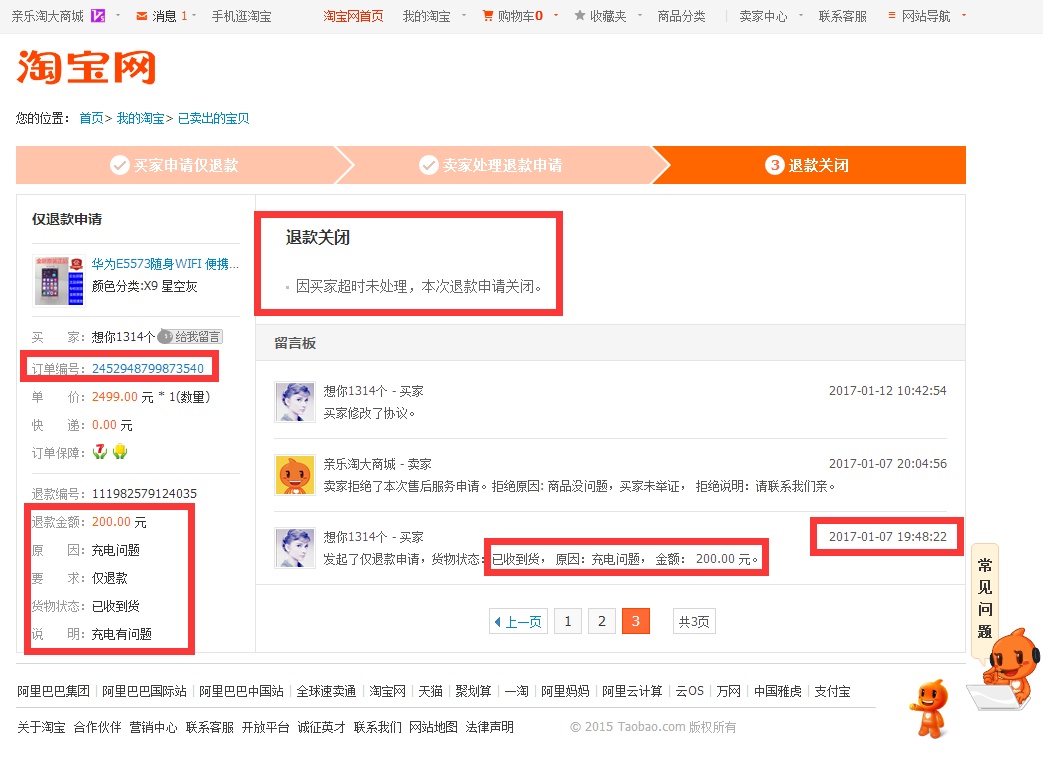
Task: Click breadcrumb link 首页
Action: 91,118
